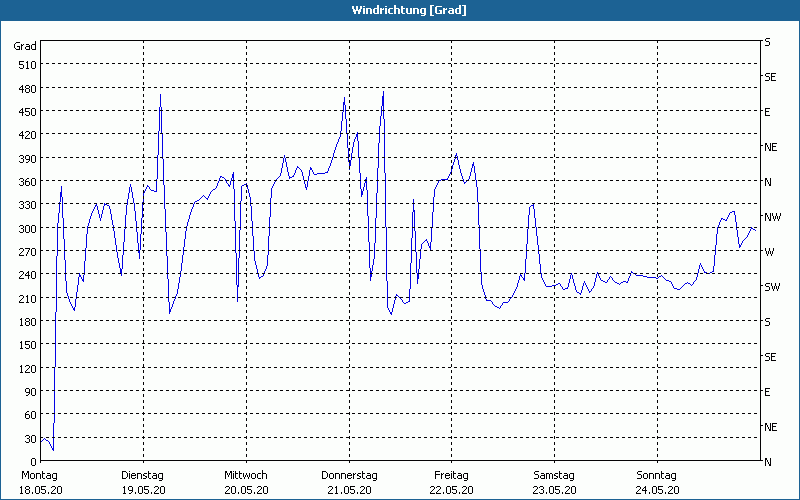Screen dimensions: 800x500
Task: Click the 510 tick on the y-axis
Action: pyautogui.click(x=27, y=65)
